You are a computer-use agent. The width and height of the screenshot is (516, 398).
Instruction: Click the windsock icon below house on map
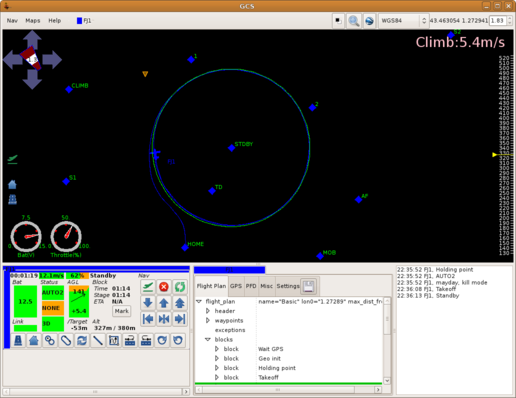pos(12,199)
